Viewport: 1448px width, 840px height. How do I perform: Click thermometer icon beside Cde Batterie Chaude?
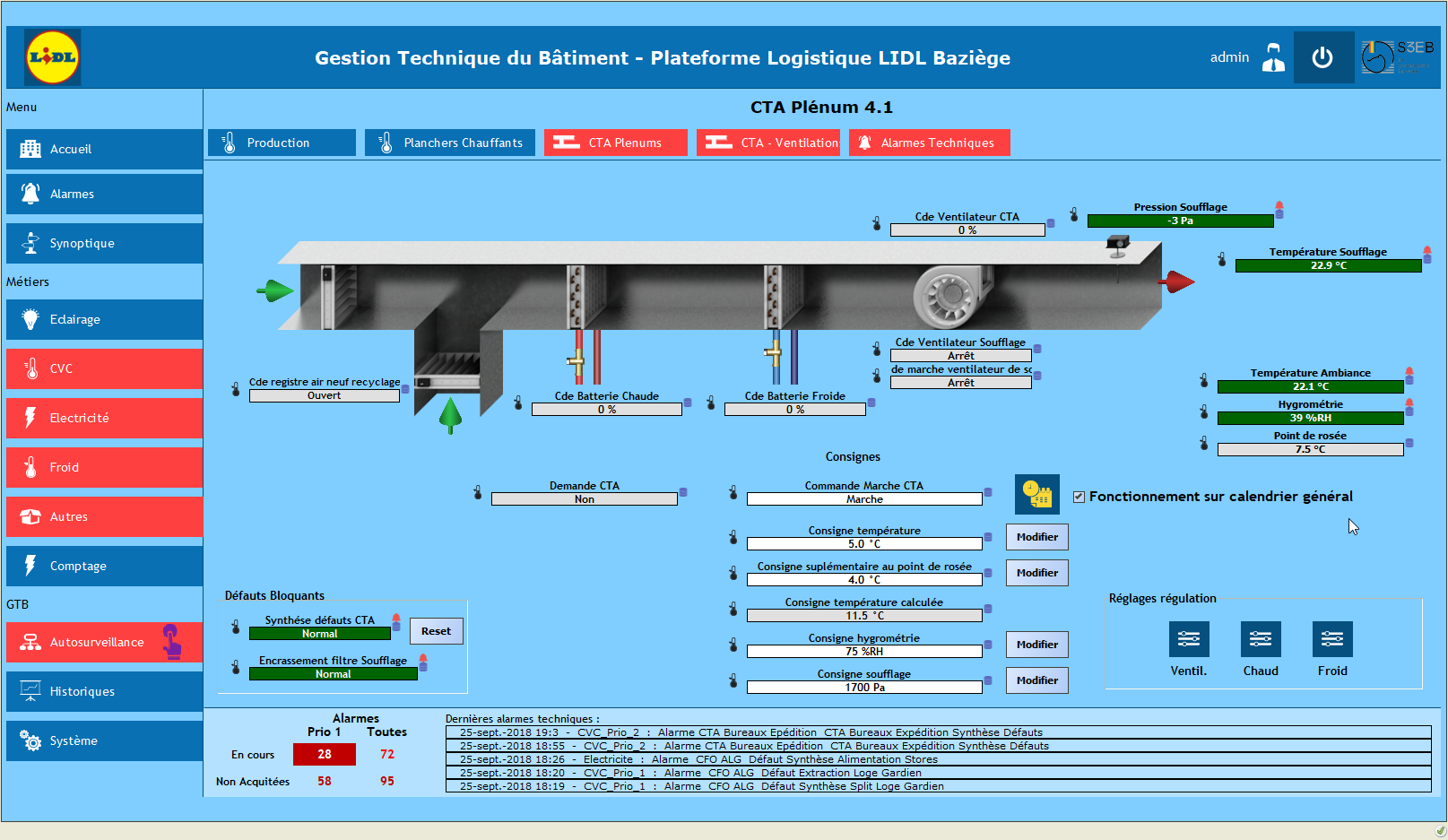tap(518, 403)
